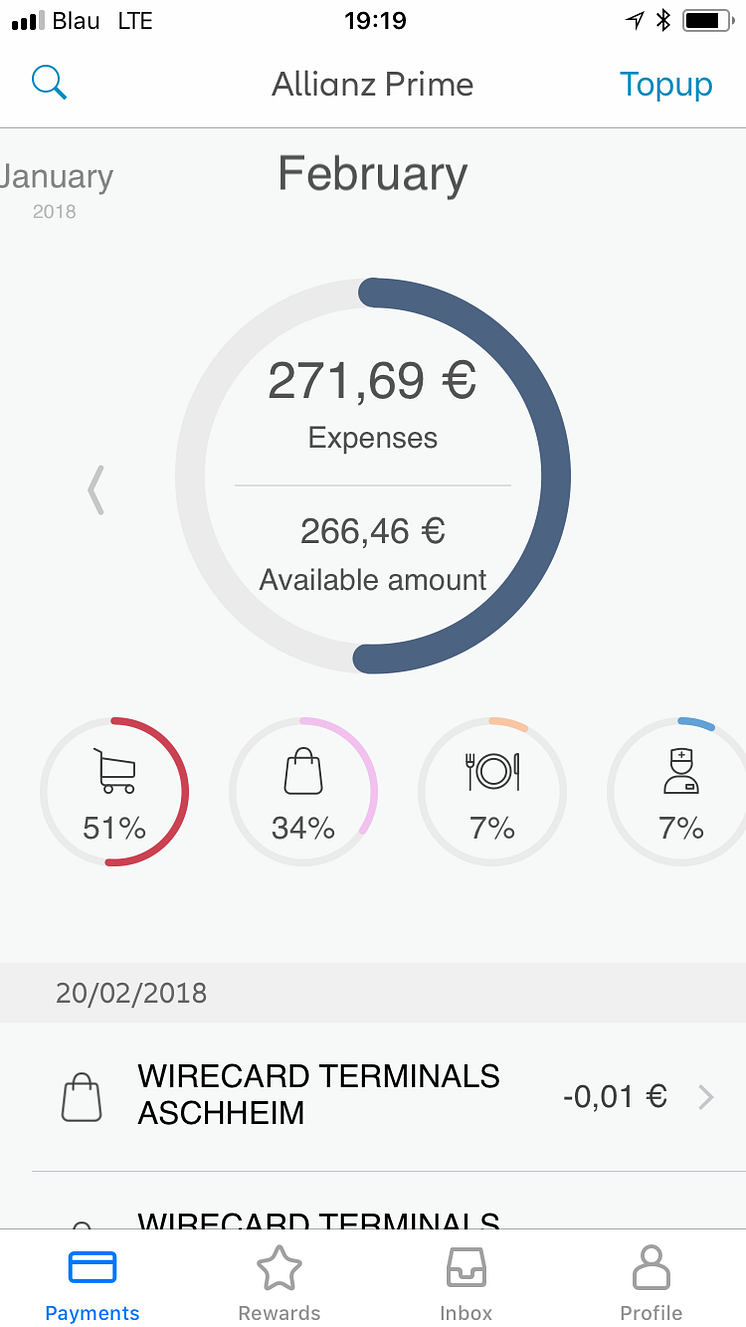Go to previous month with left chevron
Viewport: 746px width, 1327px height.
96,490
